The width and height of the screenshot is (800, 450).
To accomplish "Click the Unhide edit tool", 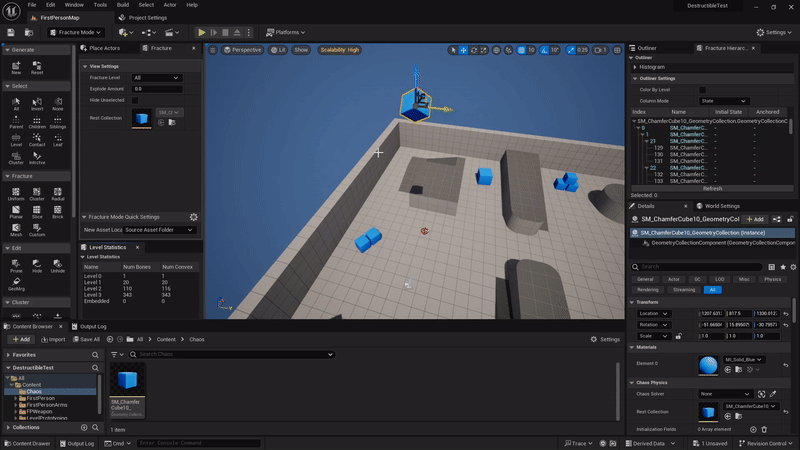I will 58,266.
